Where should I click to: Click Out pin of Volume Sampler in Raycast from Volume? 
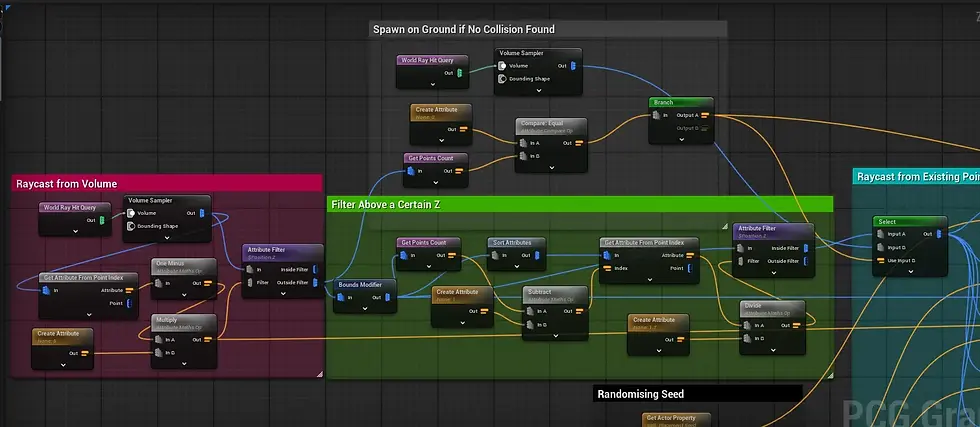coord(201,213)
